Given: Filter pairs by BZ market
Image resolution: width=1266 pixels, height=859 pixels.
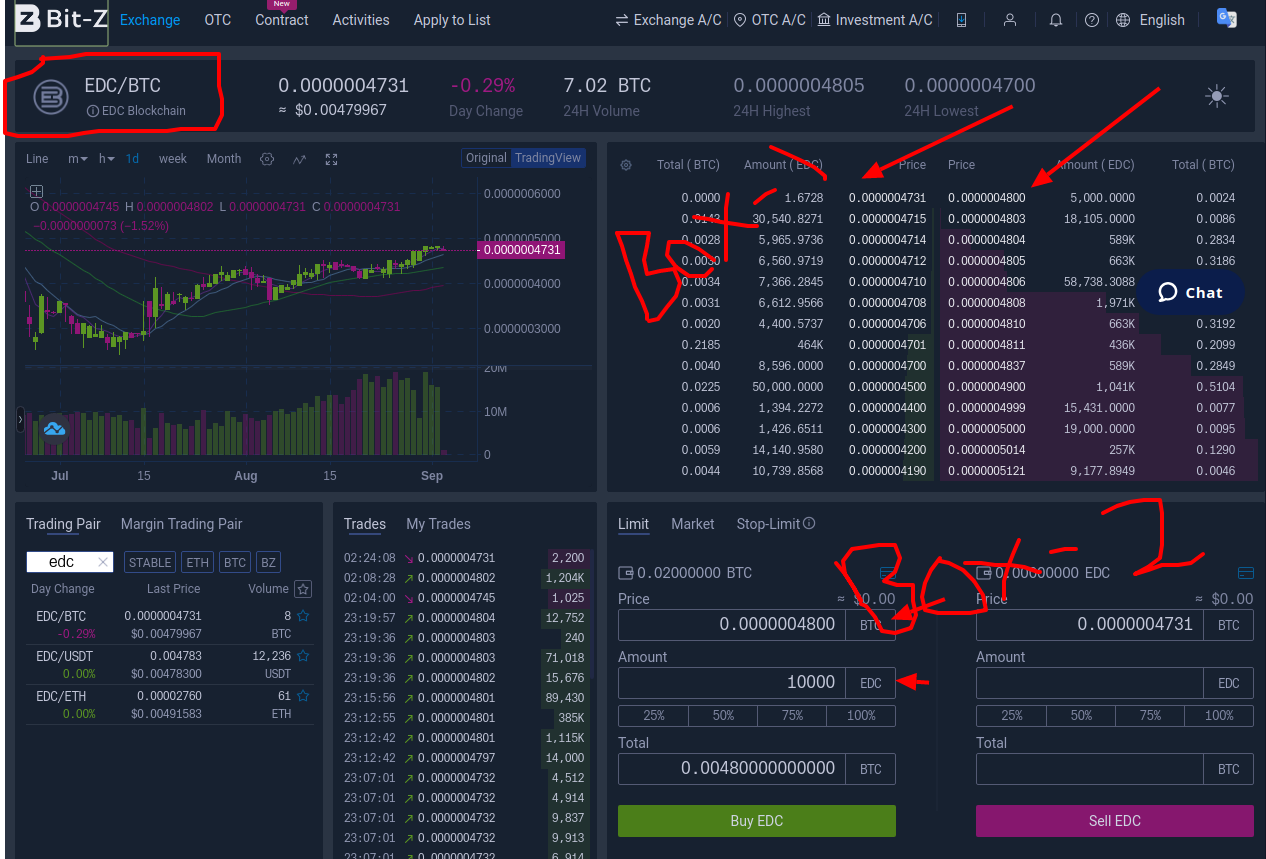Looking at the screenshot, I should tap(268, 562).
